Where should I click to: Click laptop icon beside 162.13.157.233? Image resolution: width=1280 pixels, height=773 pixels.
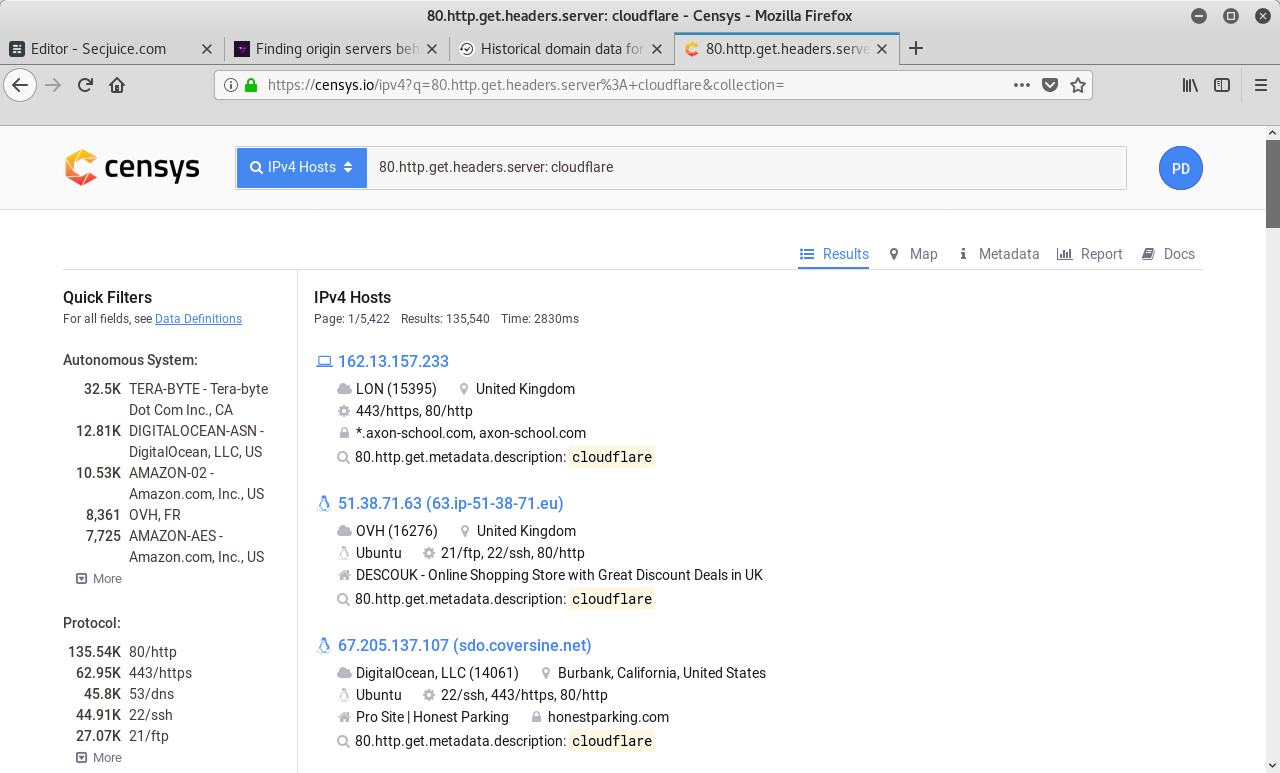tap(324, 362)
